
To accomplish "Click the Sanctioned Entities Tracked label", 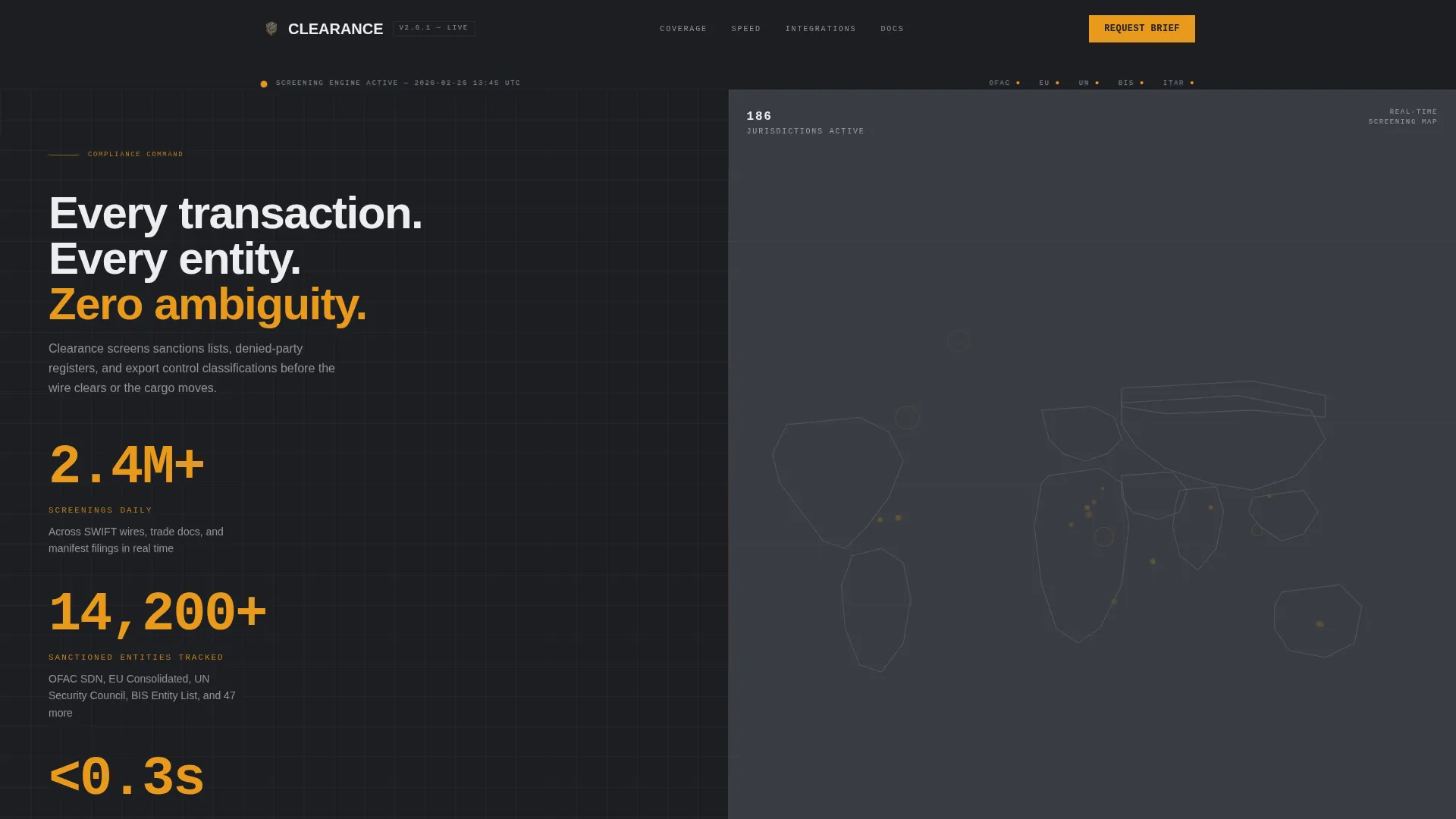I will [136, 657].
